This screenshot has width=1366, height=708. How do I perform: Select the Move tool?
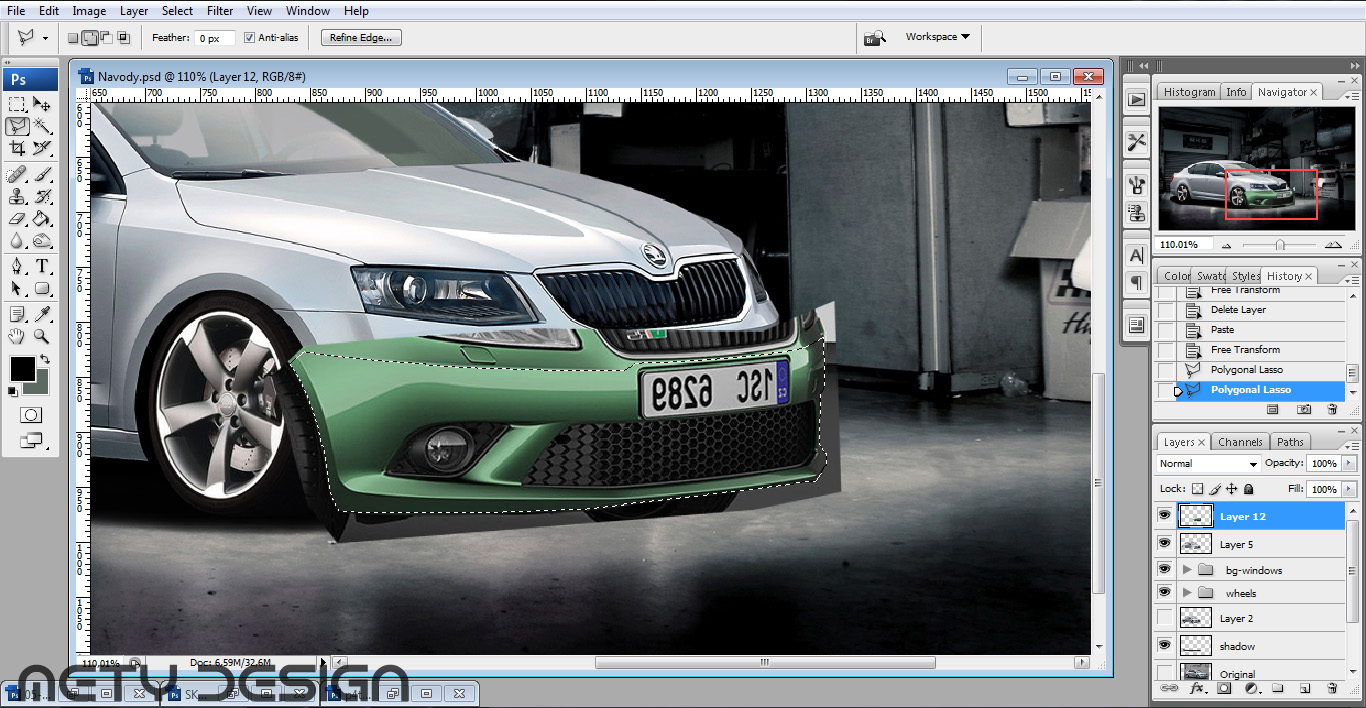tap(42, 104)
